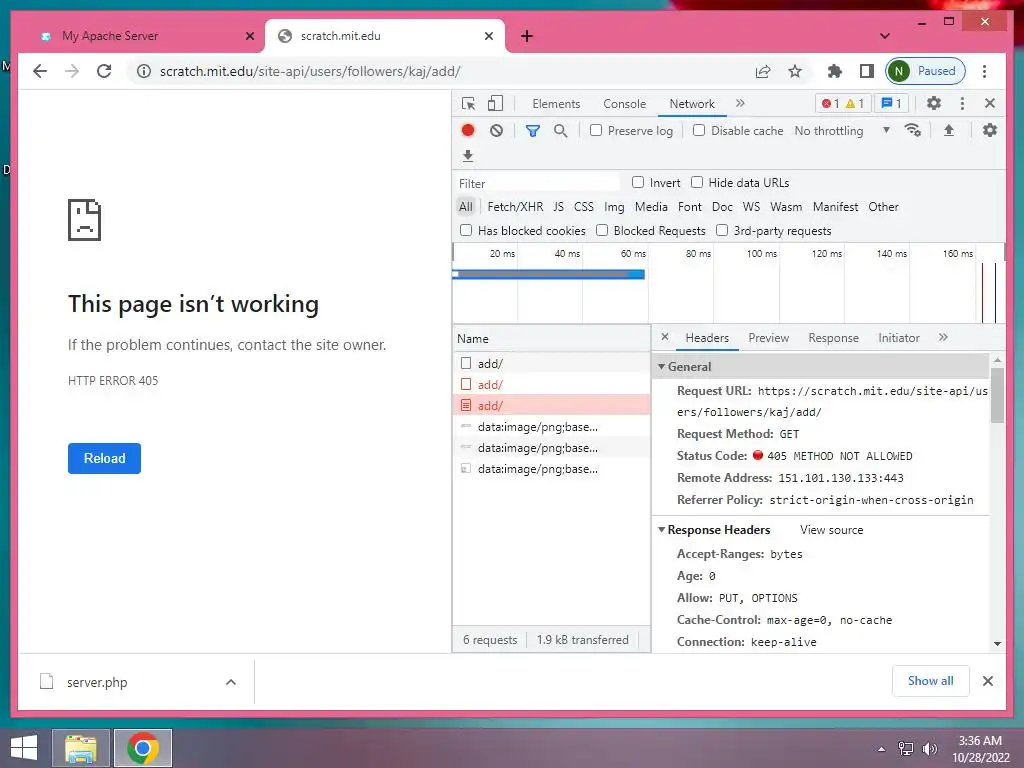Select the highlighted red add/ request
The image size is (1024, 768).
coord(551,405)
